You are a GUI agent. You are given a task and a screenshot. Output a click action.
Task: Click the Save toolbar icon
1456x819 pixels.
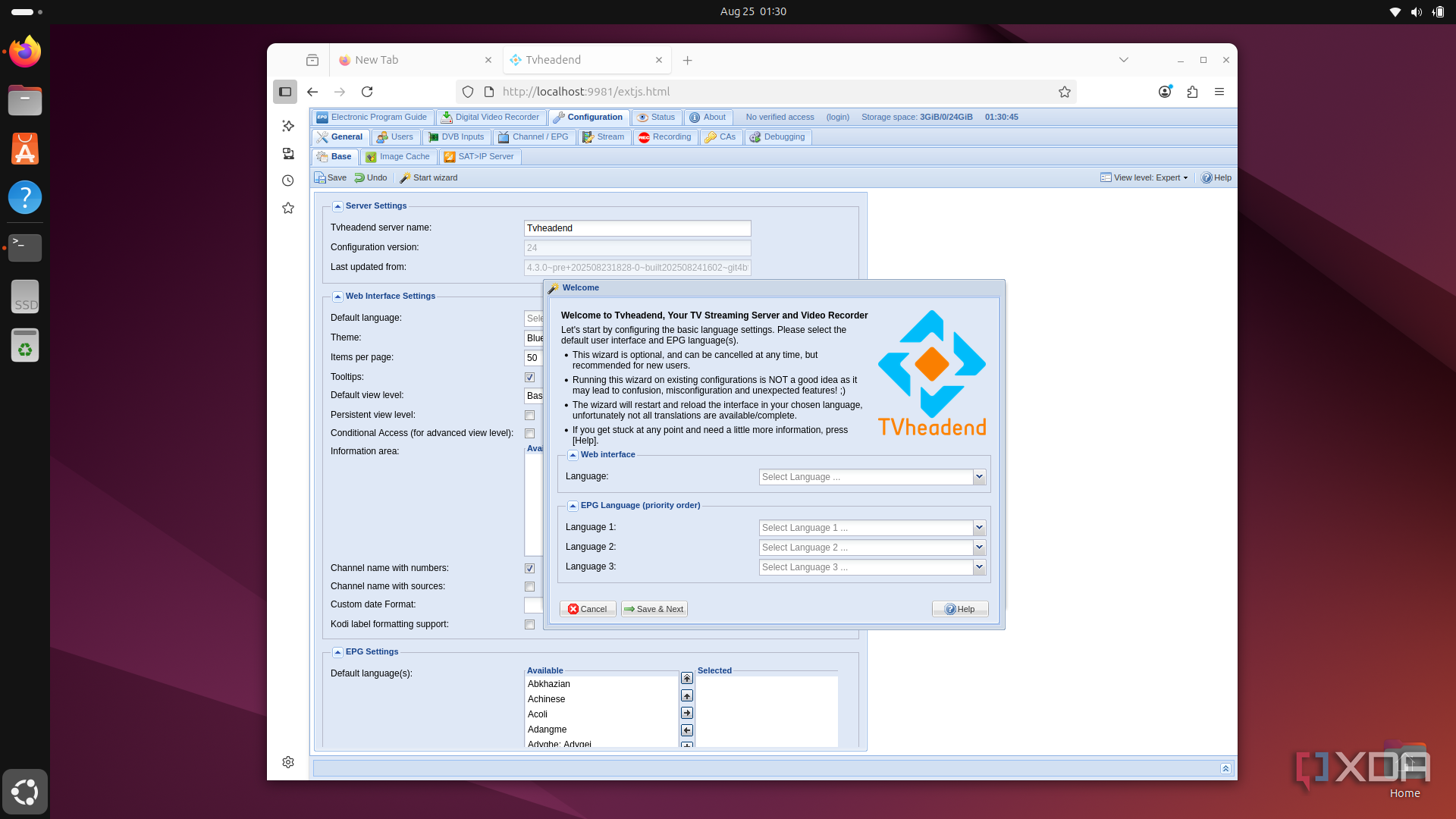tap(321, 177)
